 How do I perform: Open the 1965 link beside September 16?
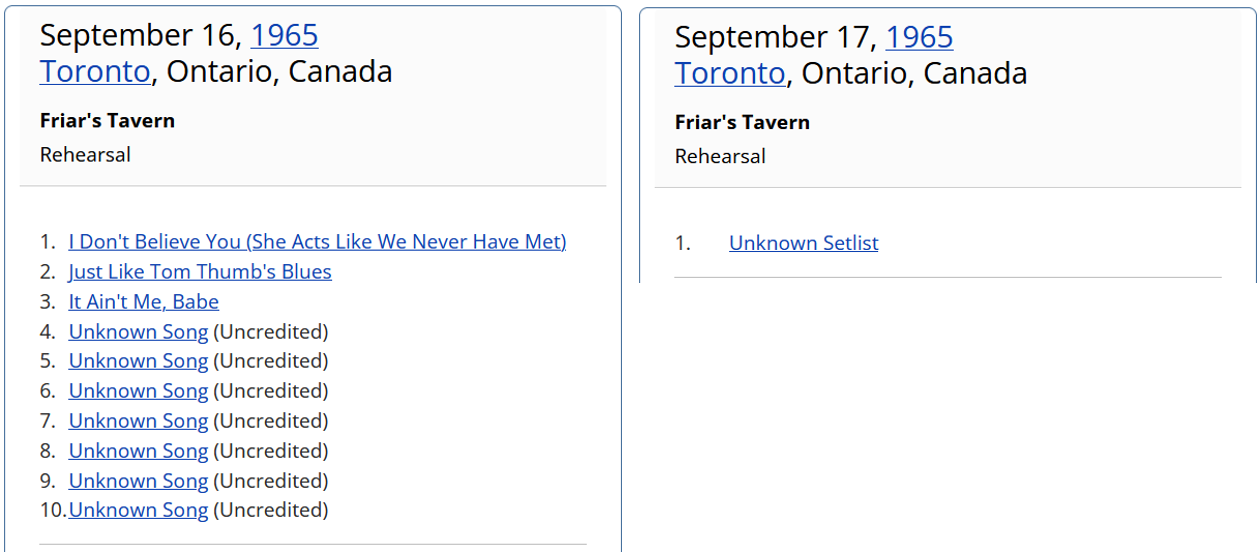click(284, 35)
